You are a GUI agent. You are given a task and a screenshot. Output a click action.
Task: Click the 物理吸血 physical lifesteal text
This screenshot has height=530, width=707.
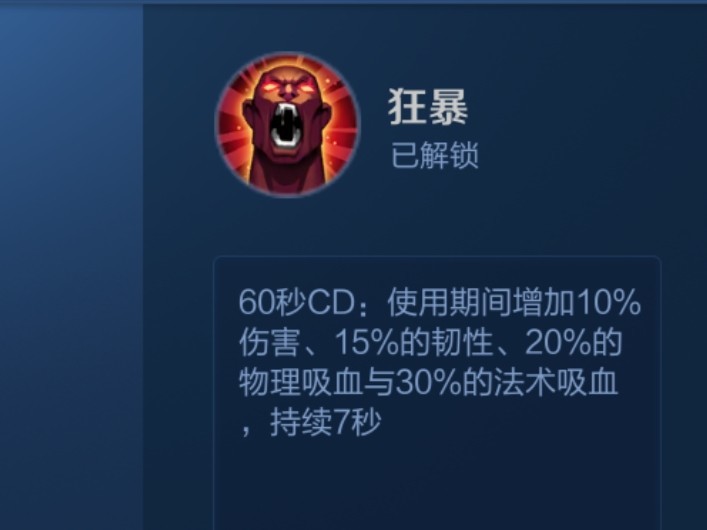[300, 383]
